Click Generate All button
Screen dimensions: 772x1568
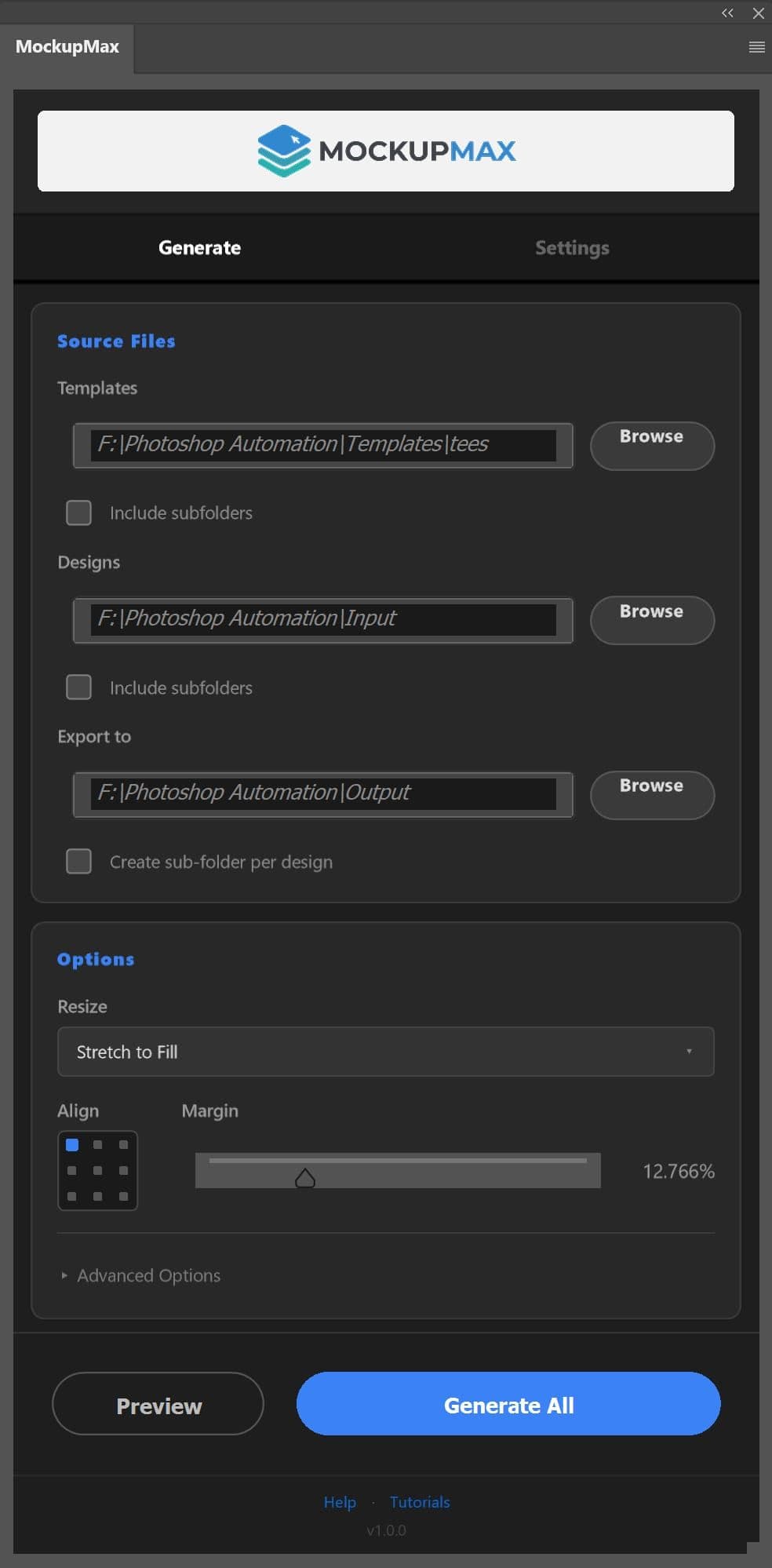pos(508,1404)
